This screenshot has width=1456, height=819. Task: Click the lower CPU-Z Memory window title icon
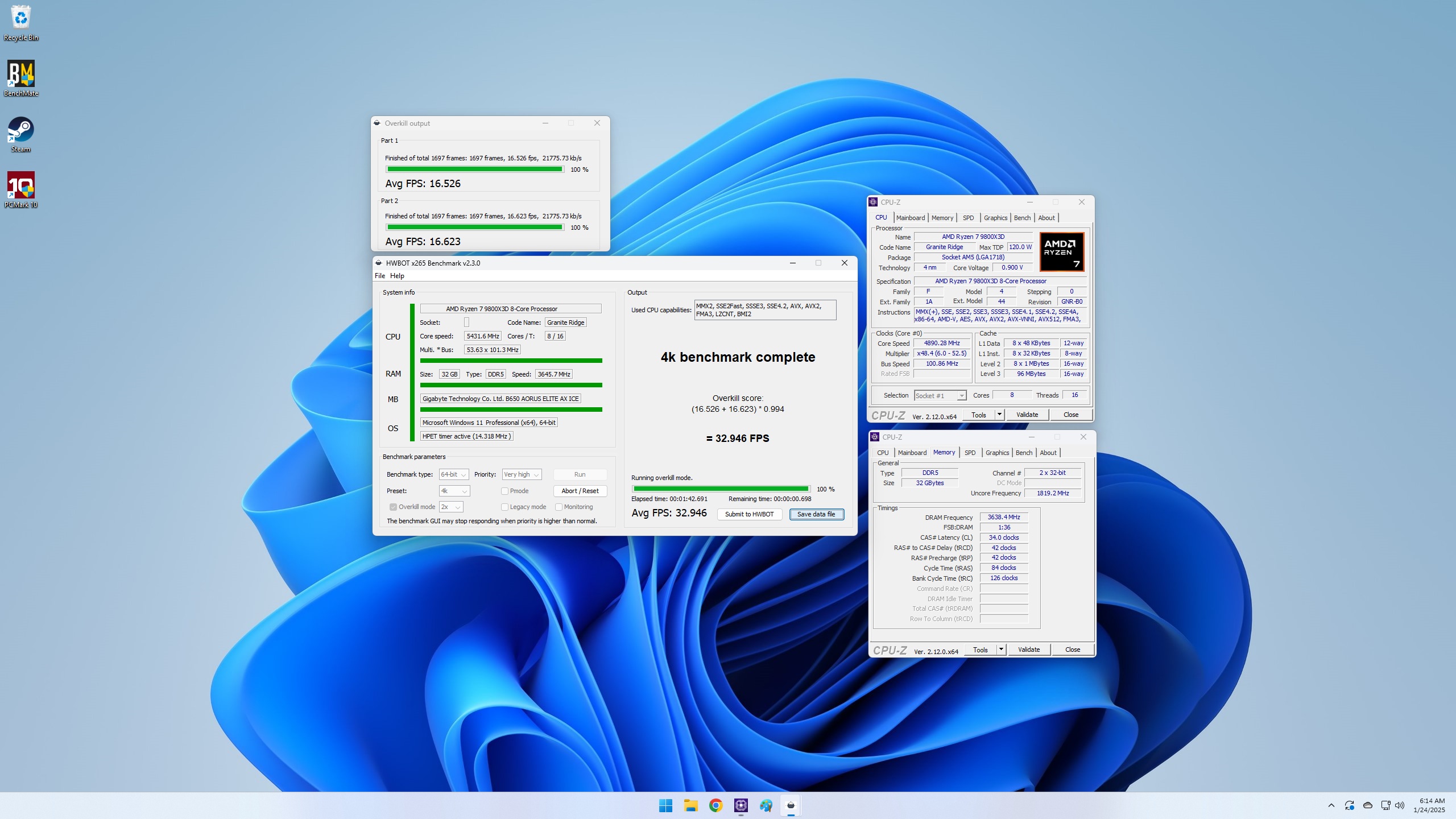(x=875, y=437)
